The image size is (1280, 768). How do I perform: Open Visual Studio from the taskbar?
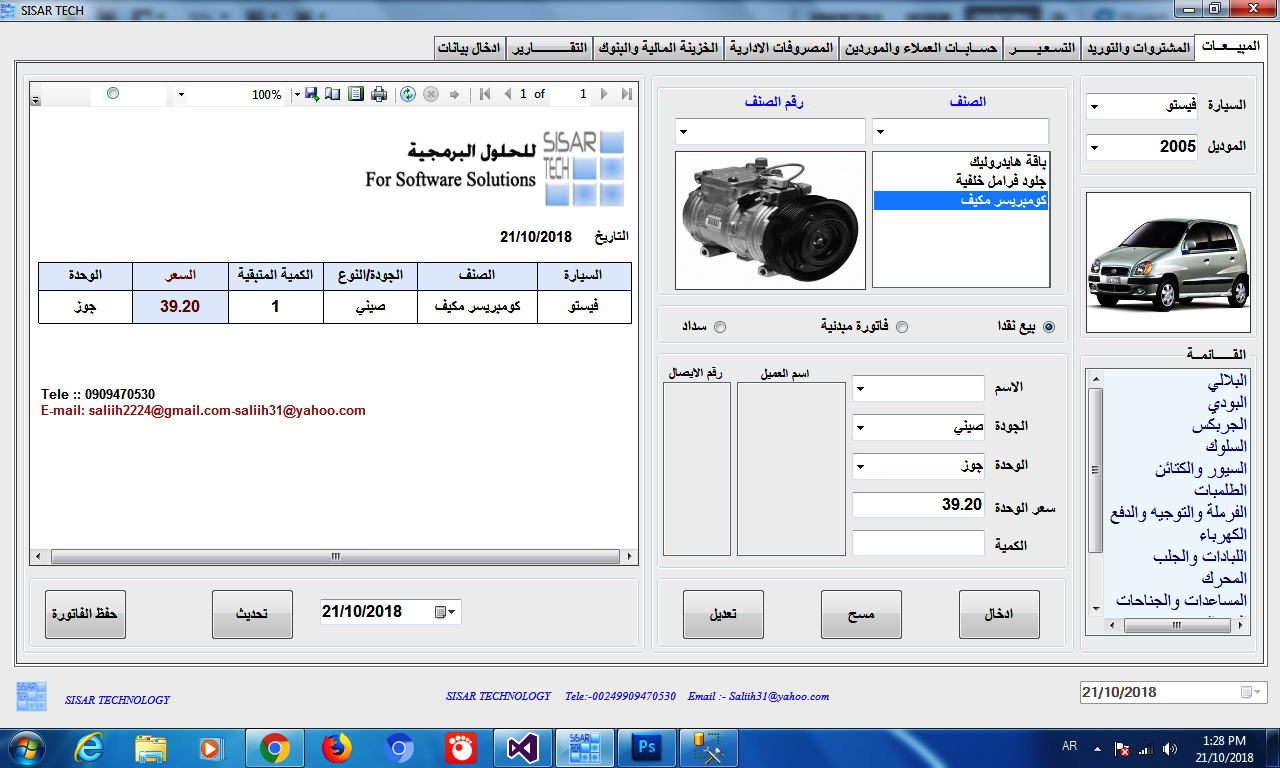(524, 747)
